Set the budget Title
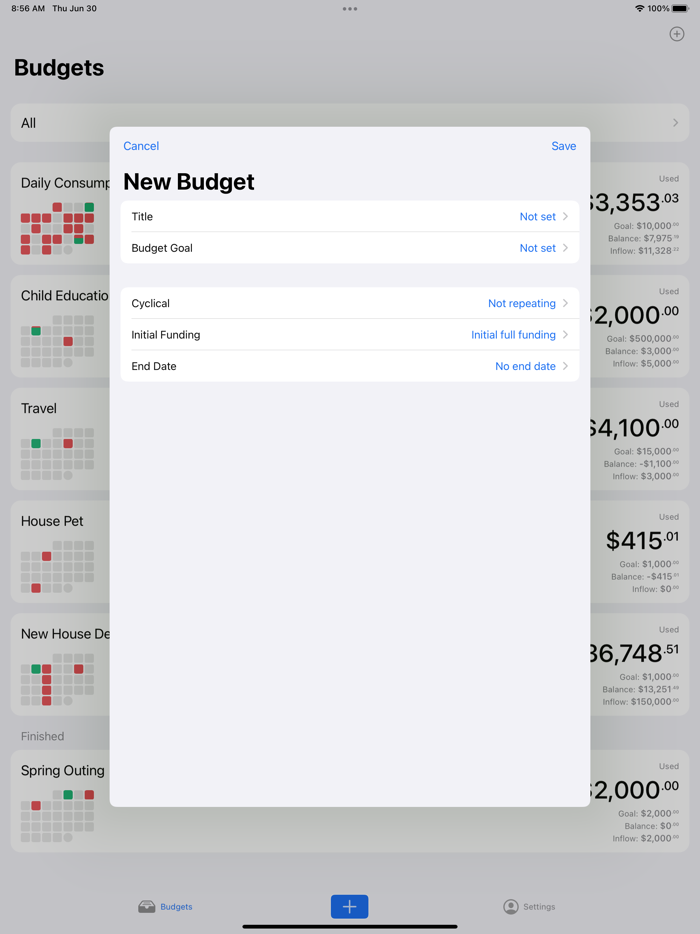Viewport: 700px width, 934px height. pyautogui.click(x=350, y=216)
